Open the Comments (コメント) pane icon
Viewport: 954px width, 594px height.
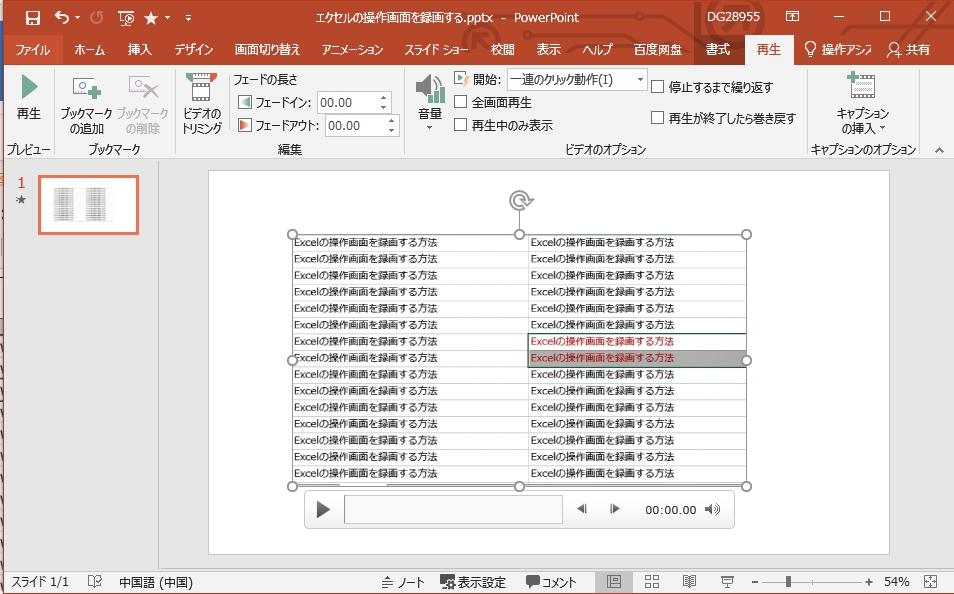click(x=555, y=580)
